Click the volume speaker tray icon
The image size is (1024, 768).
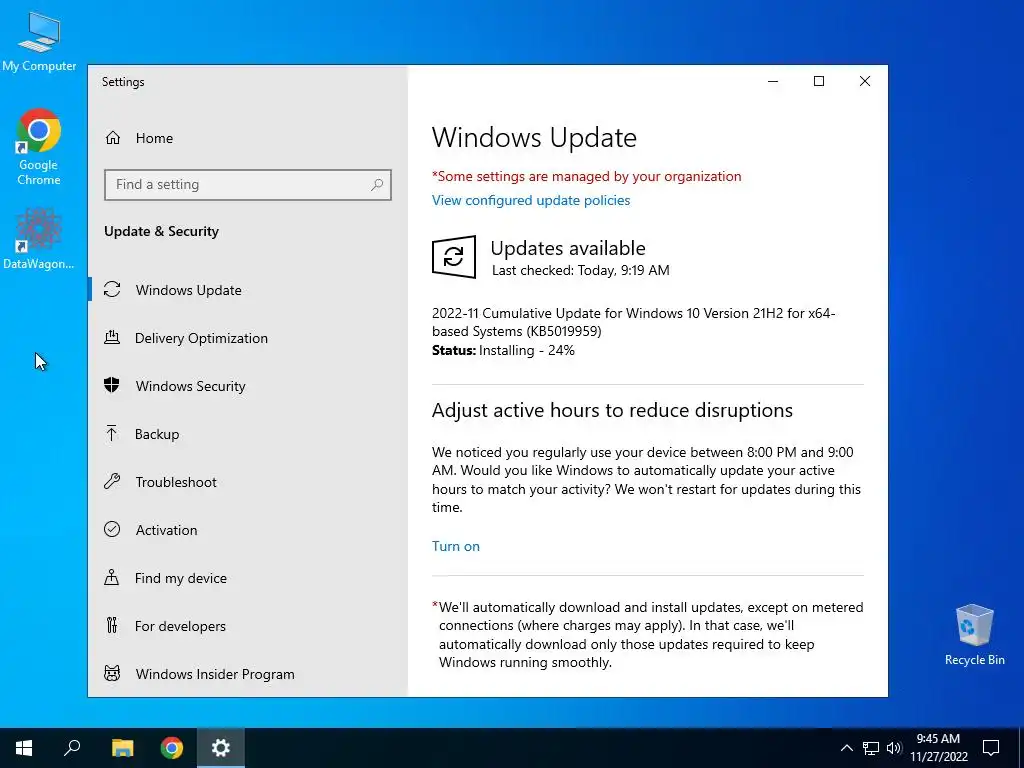click(x=894, y=748)
